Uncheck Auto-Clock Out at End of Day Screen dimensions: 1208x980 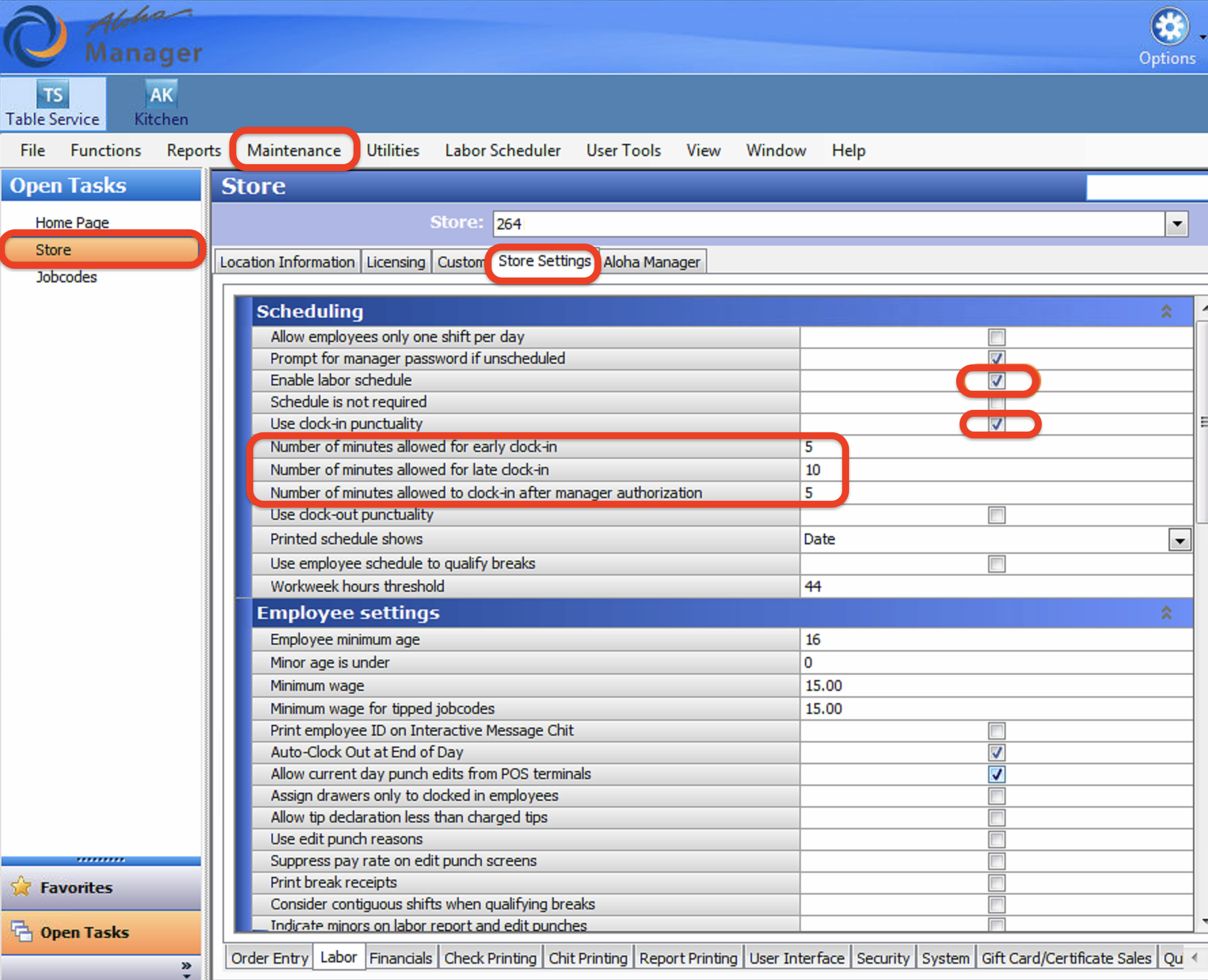click(996, 753)
